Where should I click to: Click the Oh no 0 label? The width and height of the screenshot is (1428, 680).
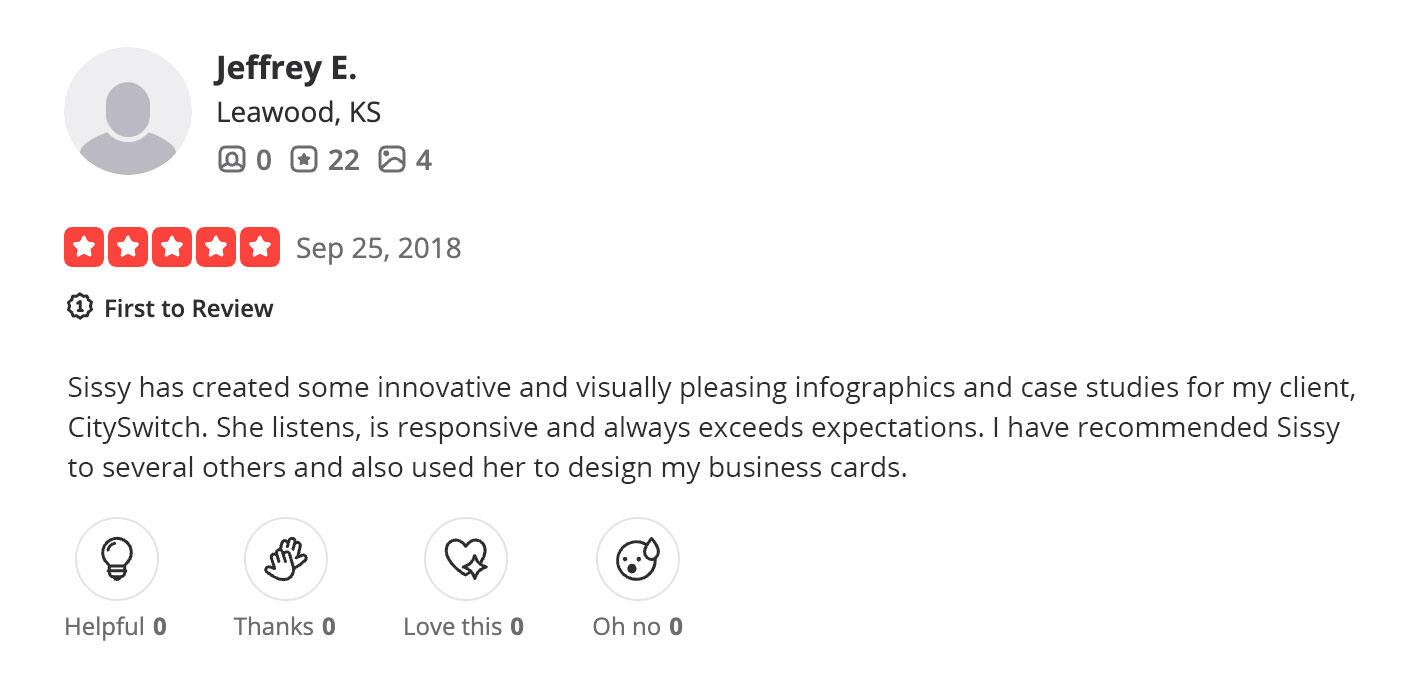[x=637, y=627]
